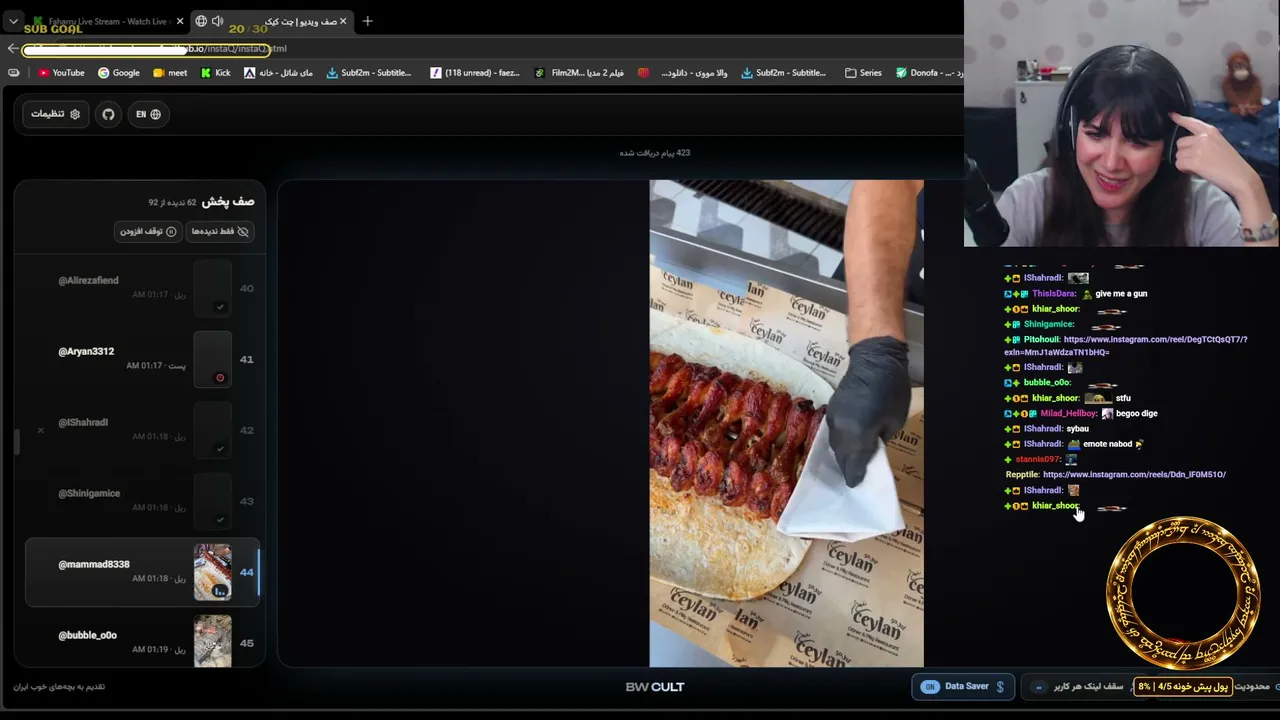1280x720 pixels.
Task: Select @bubble_o0o queue item 45
Action: pos(142,642)
